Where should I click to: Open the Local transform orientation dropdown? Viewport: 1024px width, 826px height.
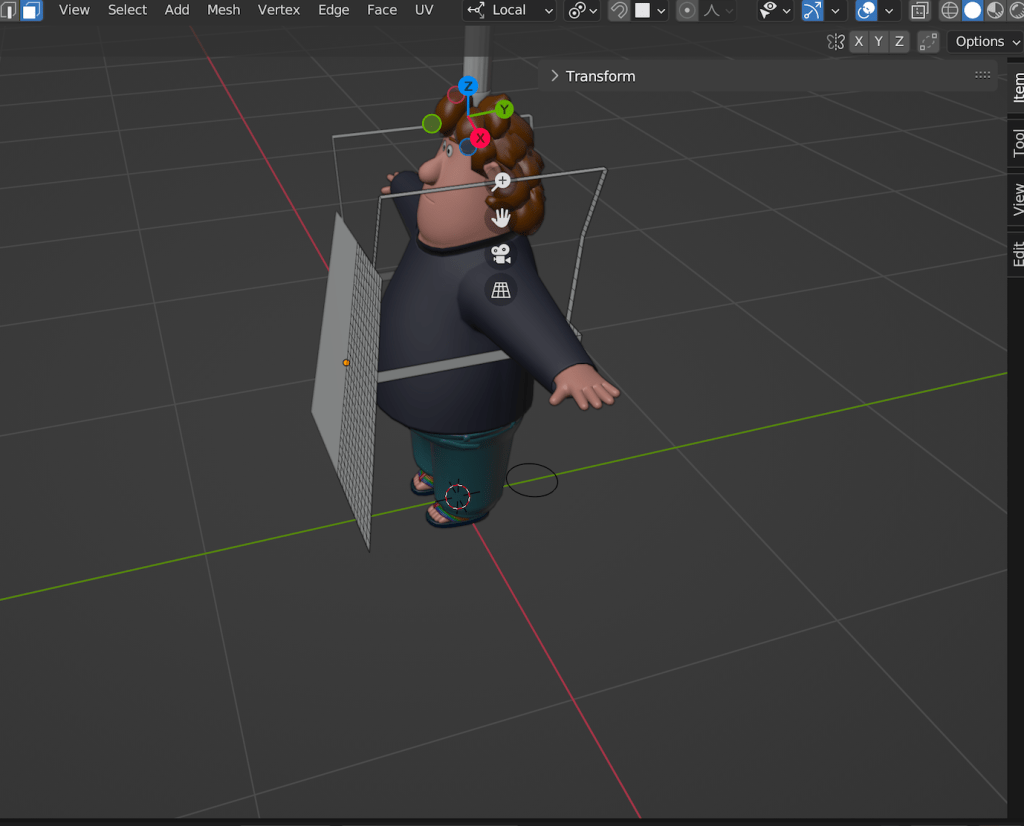(510, 10)
